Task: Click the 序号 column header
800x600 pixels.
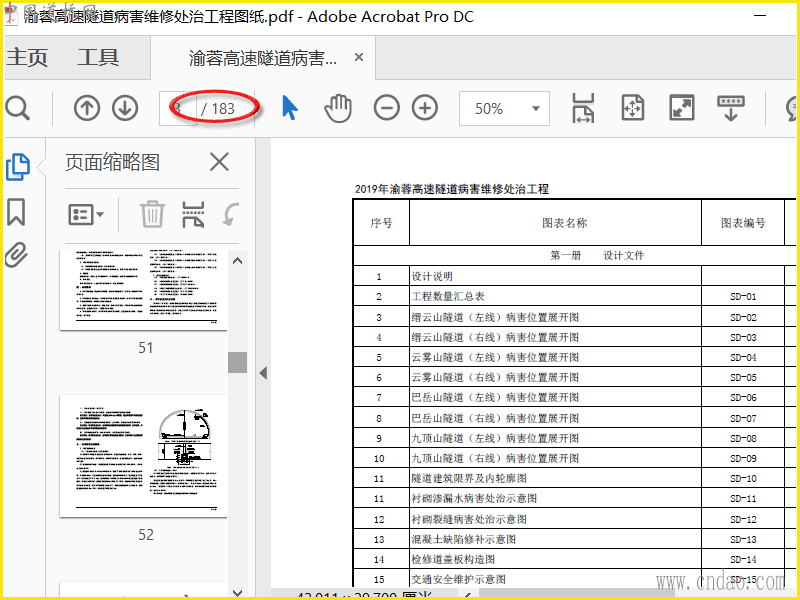Action: pos(381,222)
